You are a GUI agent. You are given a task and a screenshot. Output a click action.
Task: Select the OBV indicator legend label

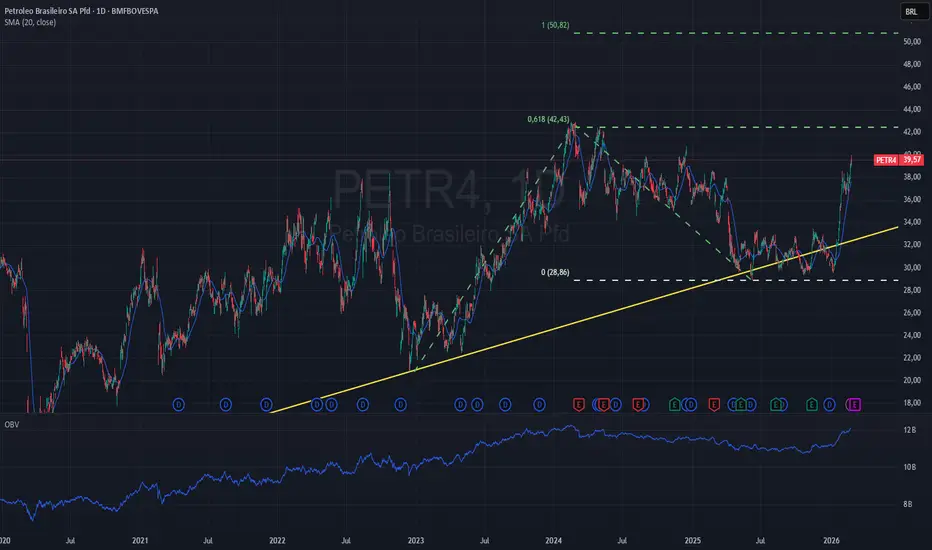[x=12, y=425]
